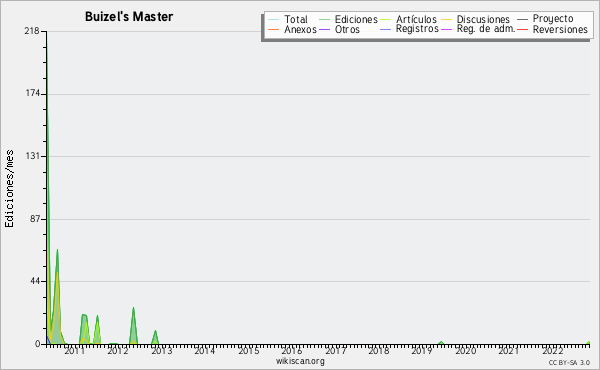Click the mid-2019 small green data peak
Screen dimensions: 600x370
pos(441,342)
